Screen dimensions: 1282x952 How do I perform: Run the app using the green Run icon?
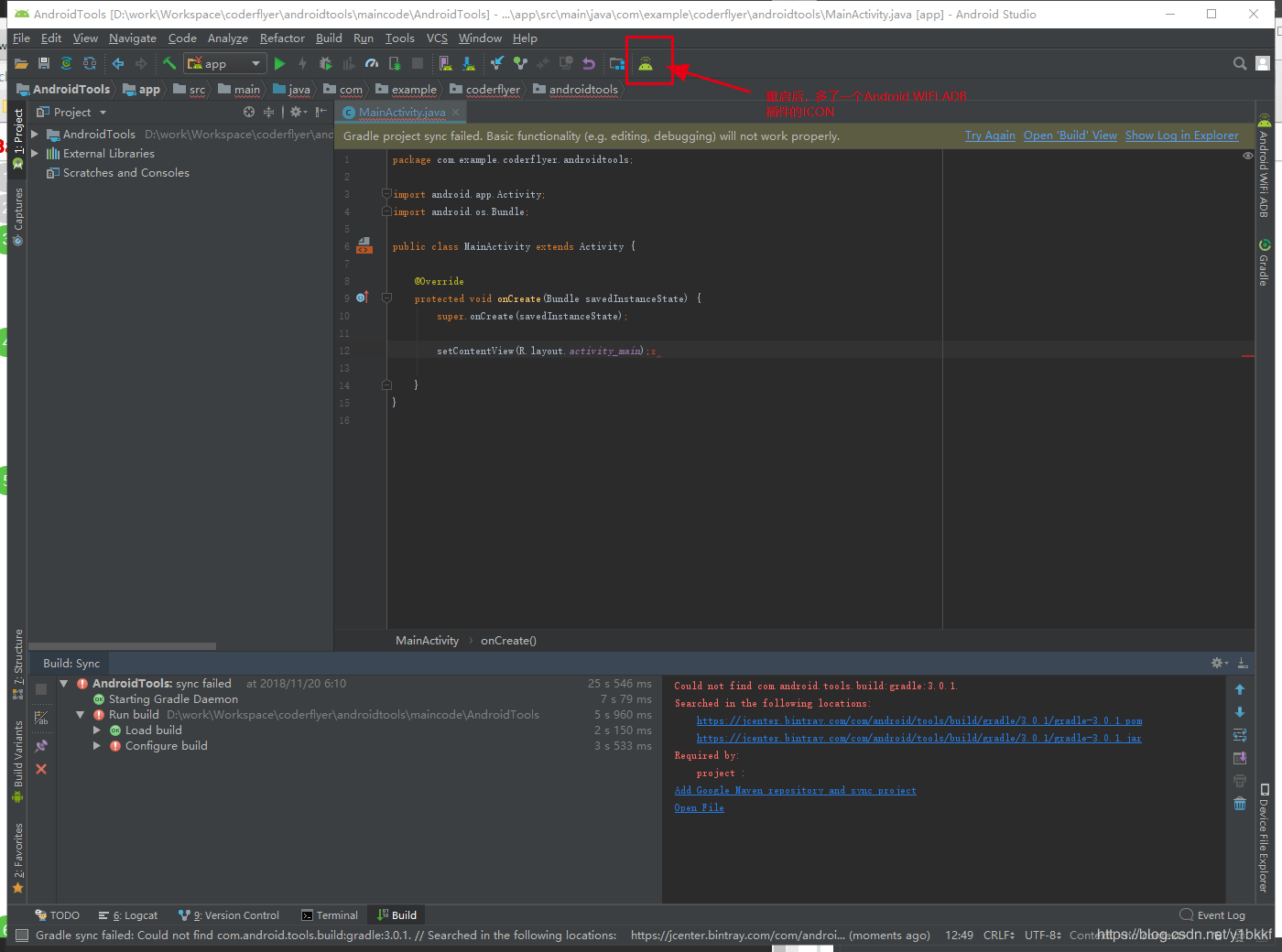click(x=279, y=63)
